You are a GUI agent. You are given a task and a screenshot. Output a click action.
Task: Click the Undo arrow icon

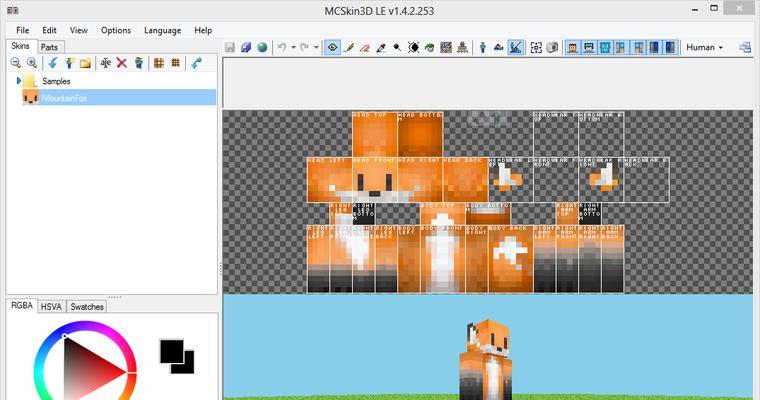click(x=282, y=48)
